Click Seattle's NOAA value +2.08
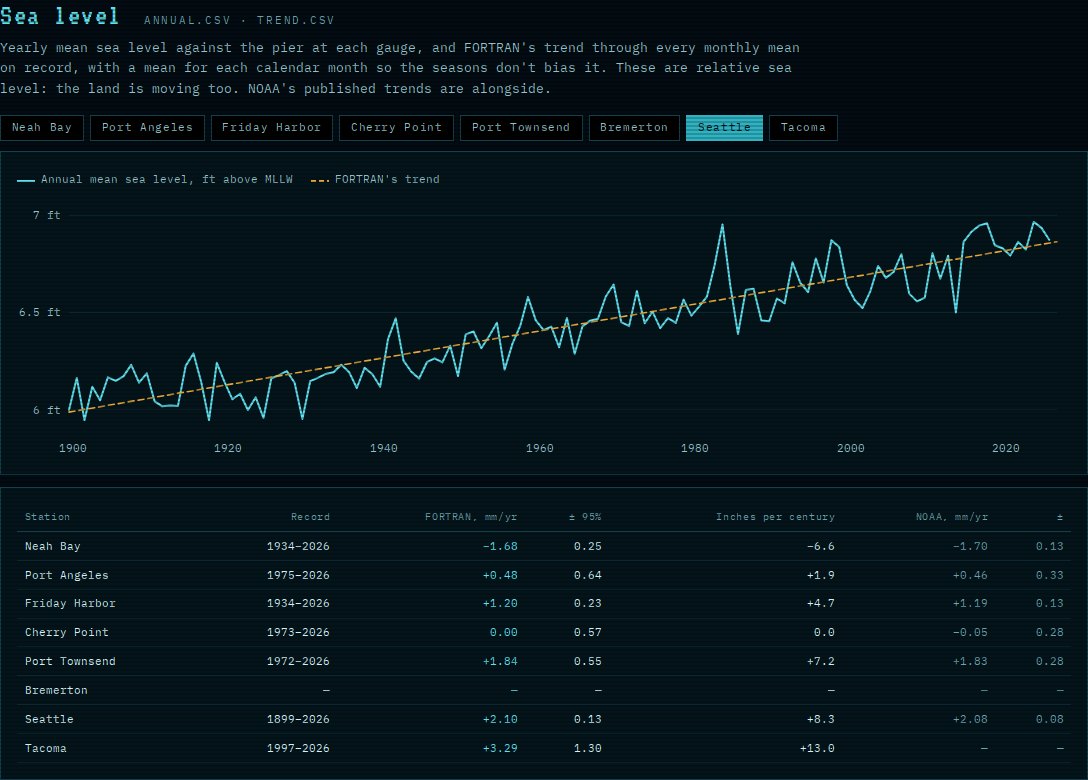 pos(970,720)
